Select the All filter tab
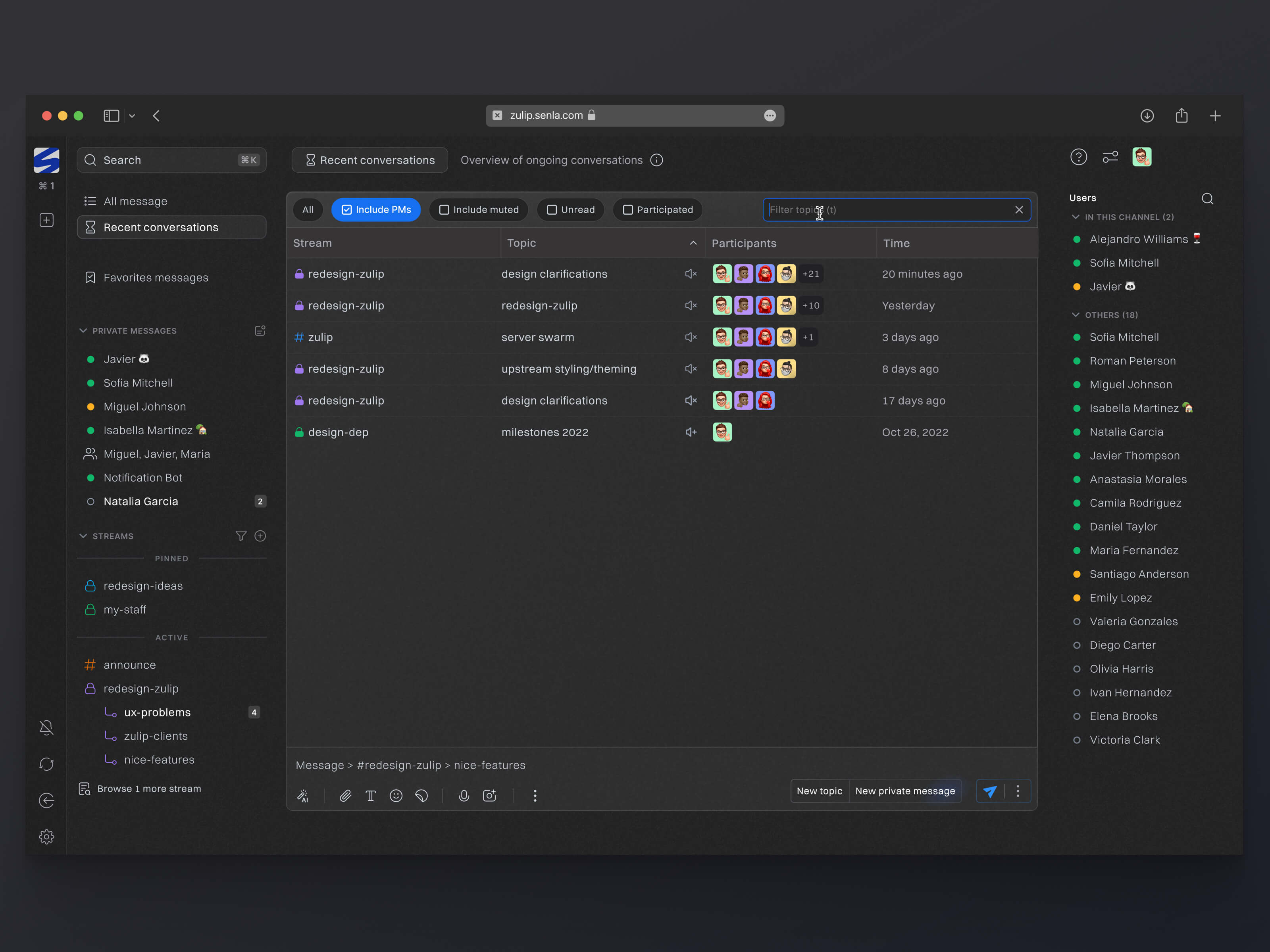Image resolution: width=1270 pixels, height=952 pixels. (308, 210)
